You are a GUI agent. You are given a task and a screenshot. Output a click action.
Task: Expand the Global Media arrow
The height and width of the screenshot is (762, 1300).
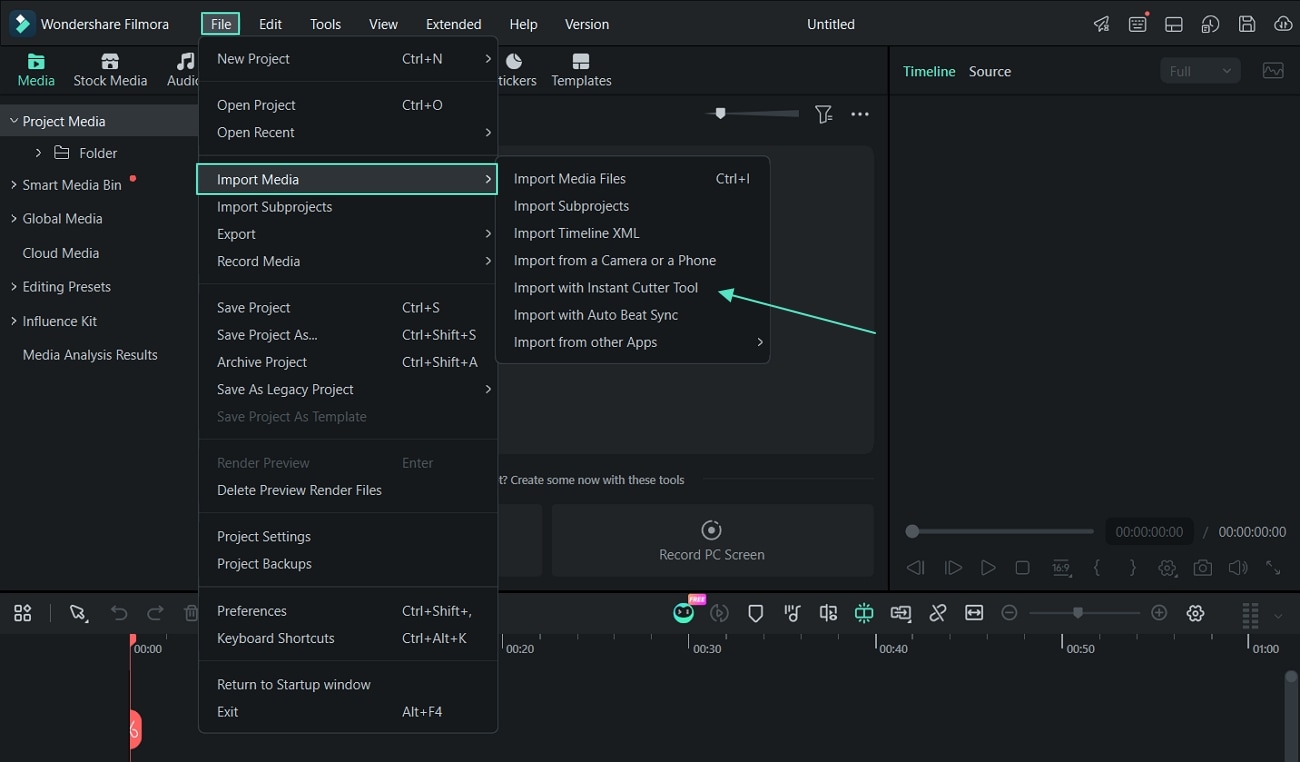pyautogui.click(x=14, y=218)
